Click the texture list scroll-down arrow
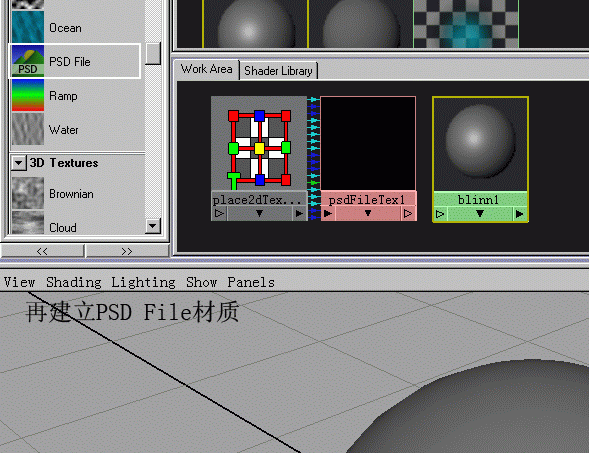The image size is (589, 453). click(153, 226)
